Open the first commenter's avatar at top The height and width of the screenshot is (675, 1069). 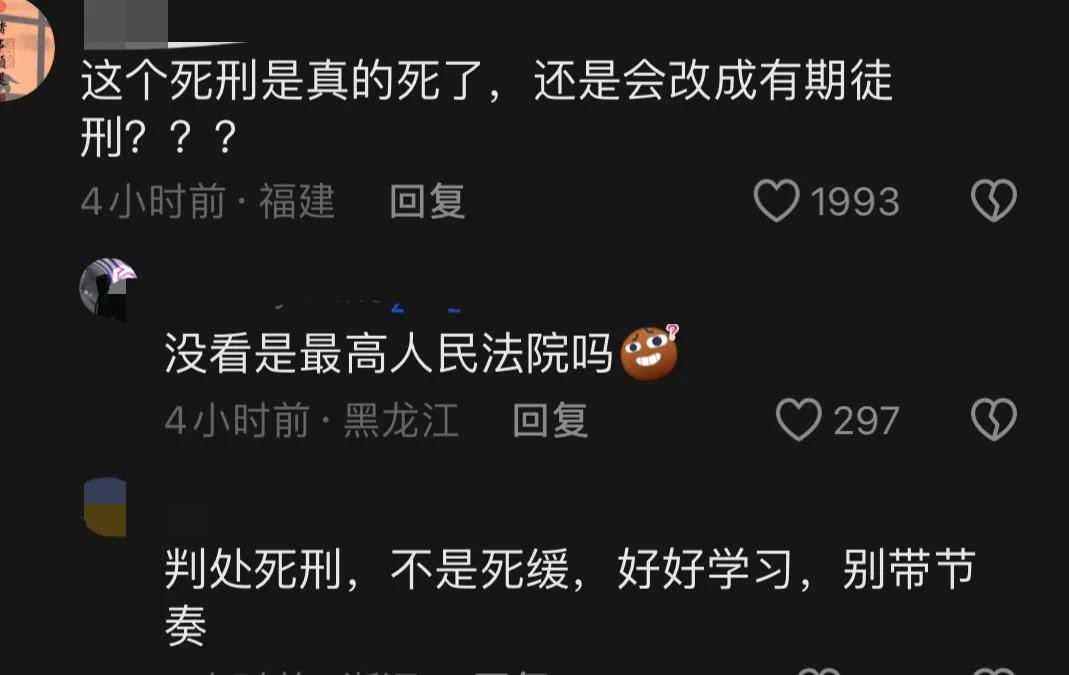[26, 49]
